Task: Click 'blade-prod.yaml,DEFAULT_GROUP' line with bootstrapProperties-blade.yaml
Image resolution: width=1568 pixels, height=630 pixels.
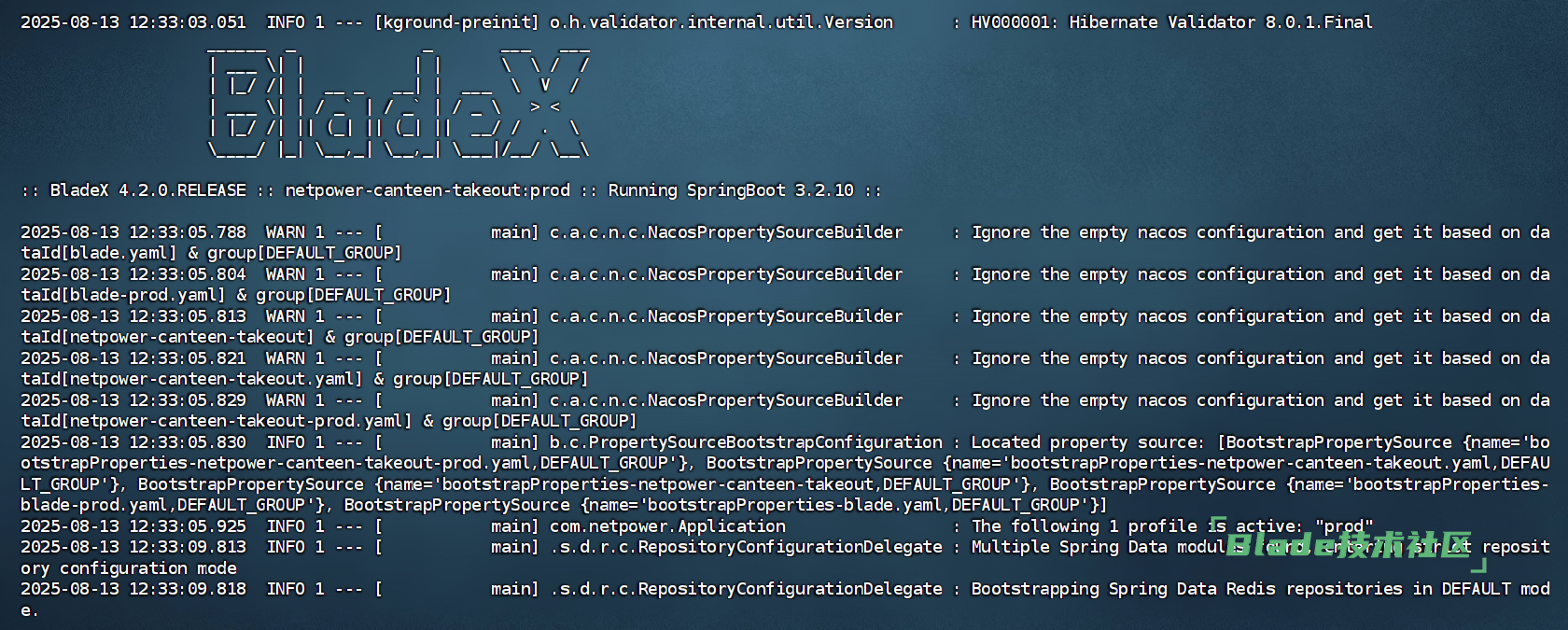Action: [564, 505]
